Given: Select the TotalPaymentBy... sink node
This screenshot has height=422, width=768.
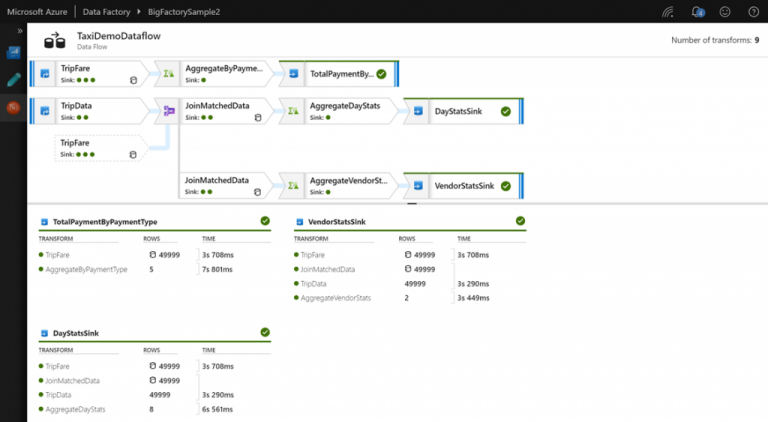Looking at the screenshot, I should click(339, 74).
